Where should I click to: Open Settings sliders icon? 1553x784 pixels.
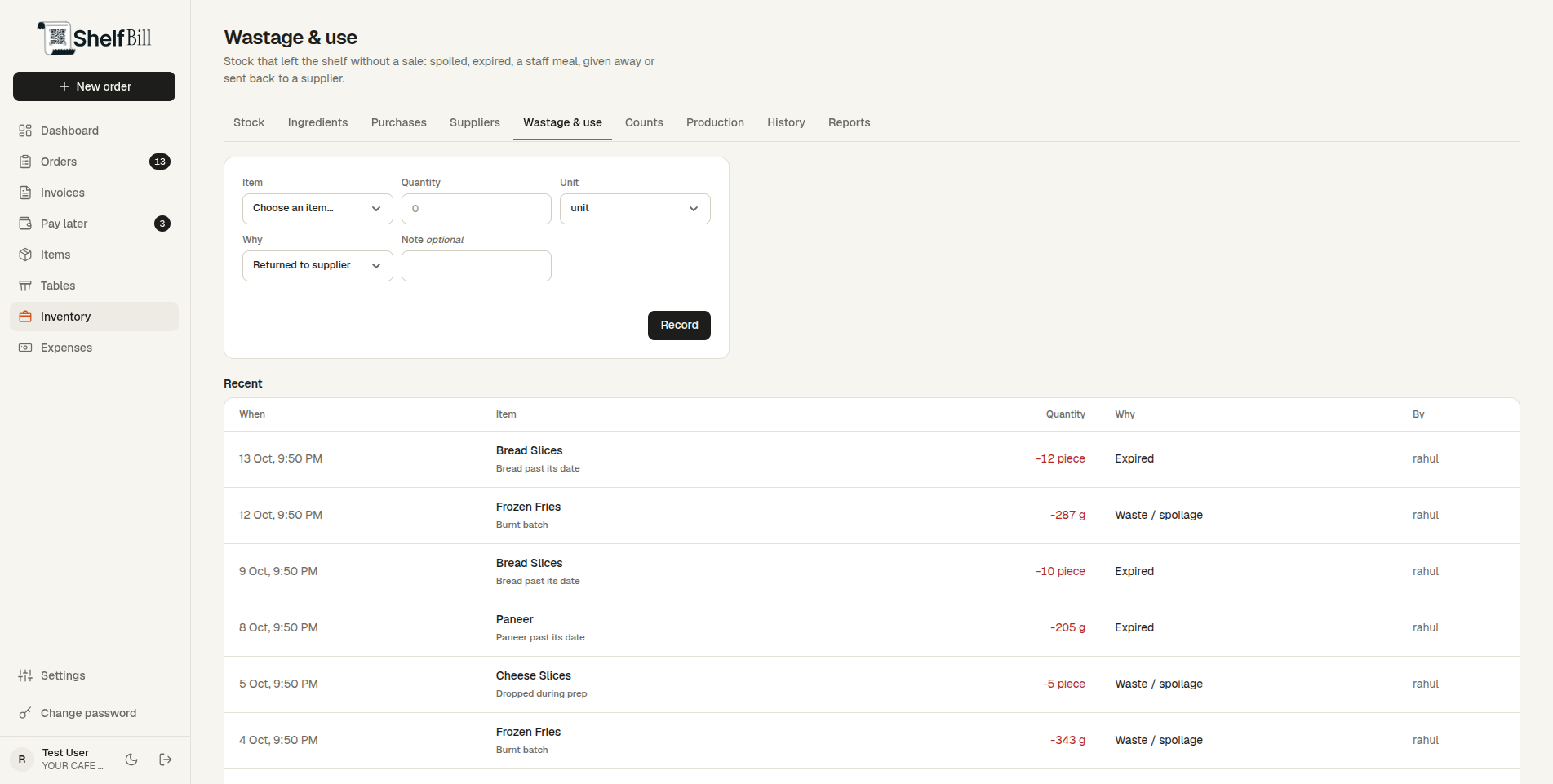click(x=25, y=675)
